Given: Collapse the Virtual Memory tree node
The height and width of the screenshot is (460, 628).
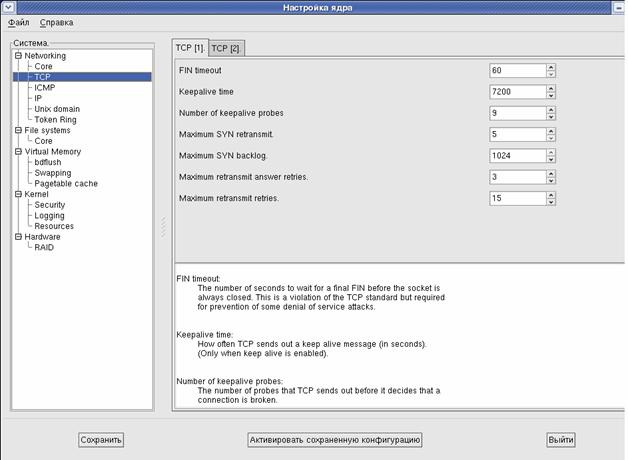Looking at the screenshot, I should click(x=17, y=152).
